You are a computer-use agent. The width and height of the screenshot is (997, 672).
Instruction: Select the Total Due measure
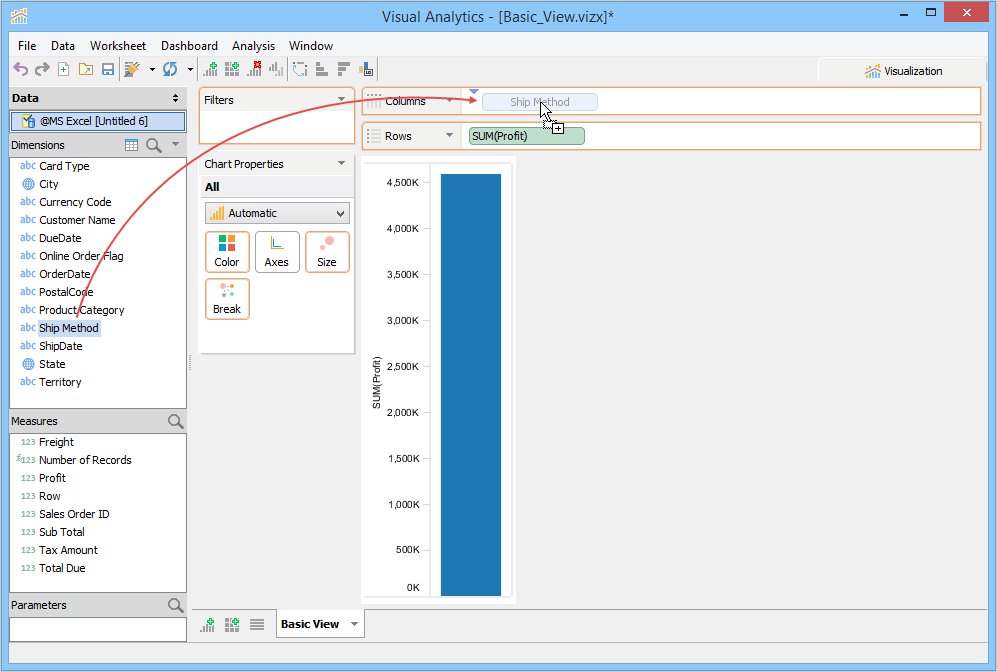pyautogui.click(x=62, y=568)
